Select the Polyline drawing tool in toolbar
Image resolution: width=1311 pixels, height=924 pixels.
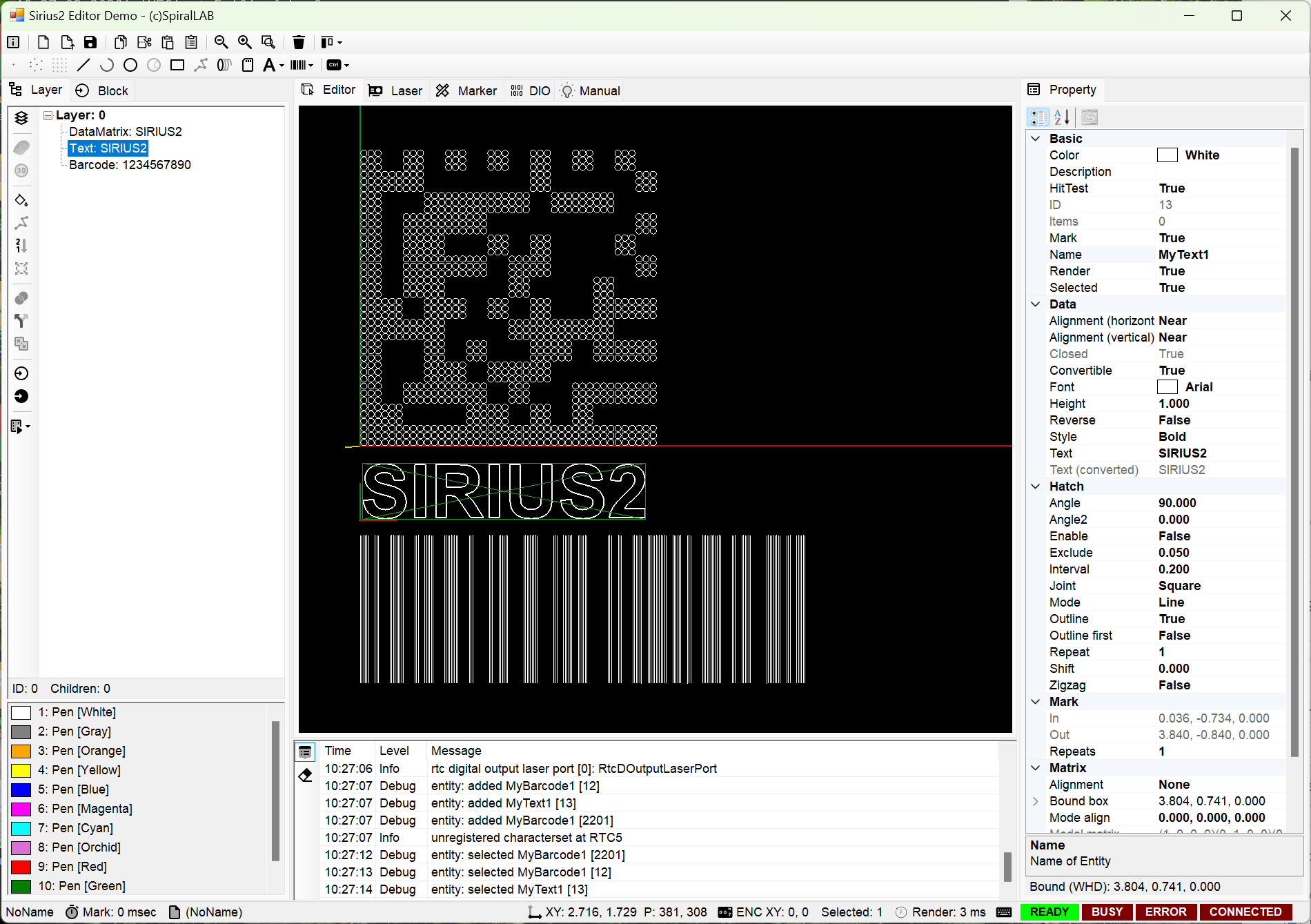(x=201, y=65)
